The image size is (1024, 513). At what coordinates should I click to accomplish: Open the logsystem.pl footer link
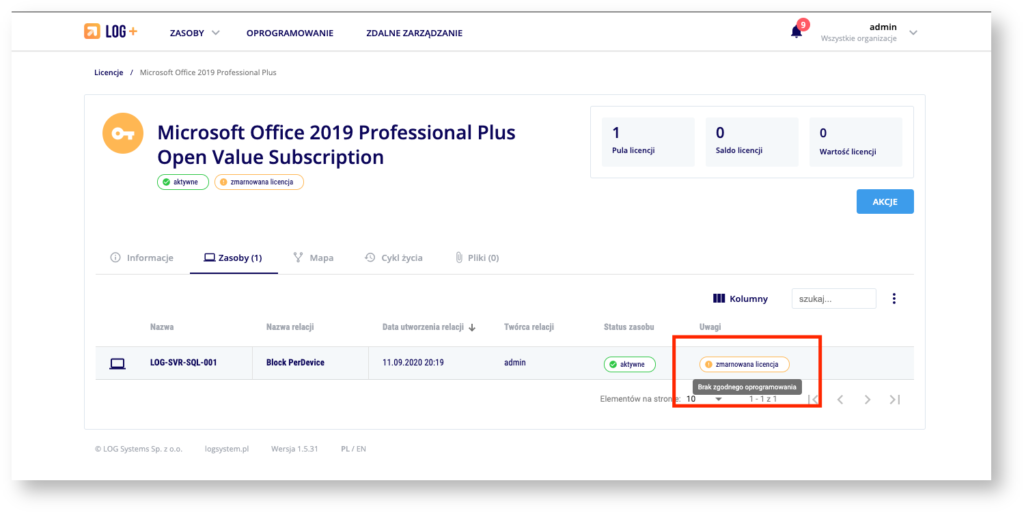point(227,449)
